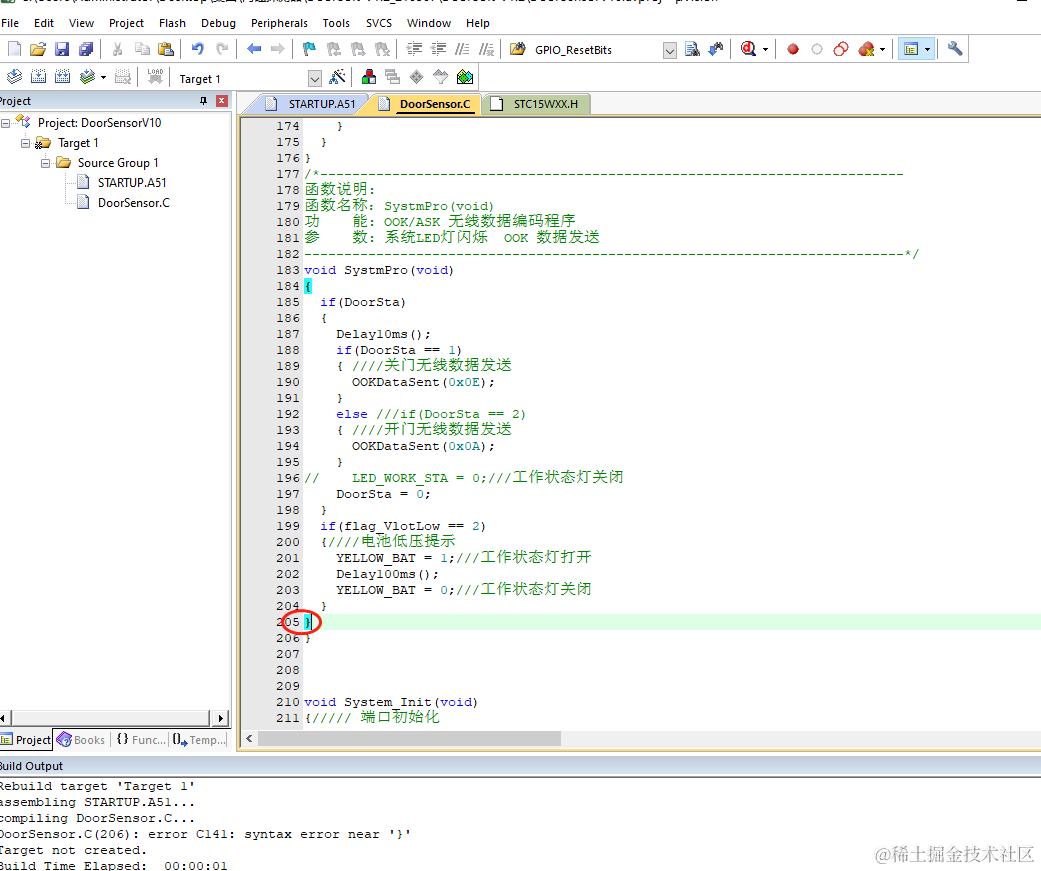The width and height of the screenshot is (1041, 871).
Task: Collapse the Source Group 1 tree node
Action: 45,163
